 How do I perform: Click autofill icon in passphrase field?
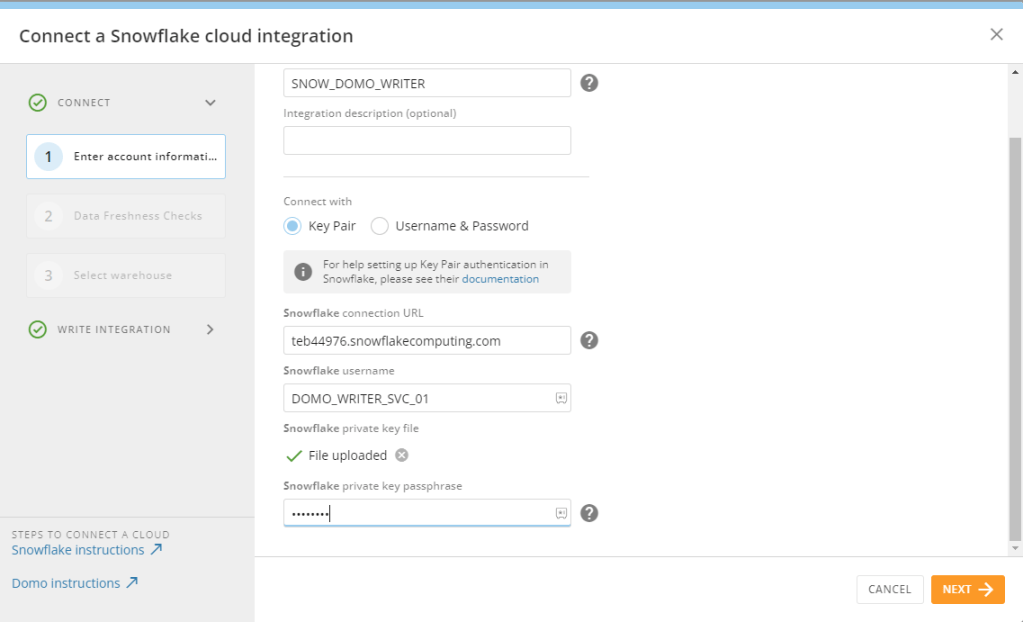pyautogui.click(x=561, y=513)
